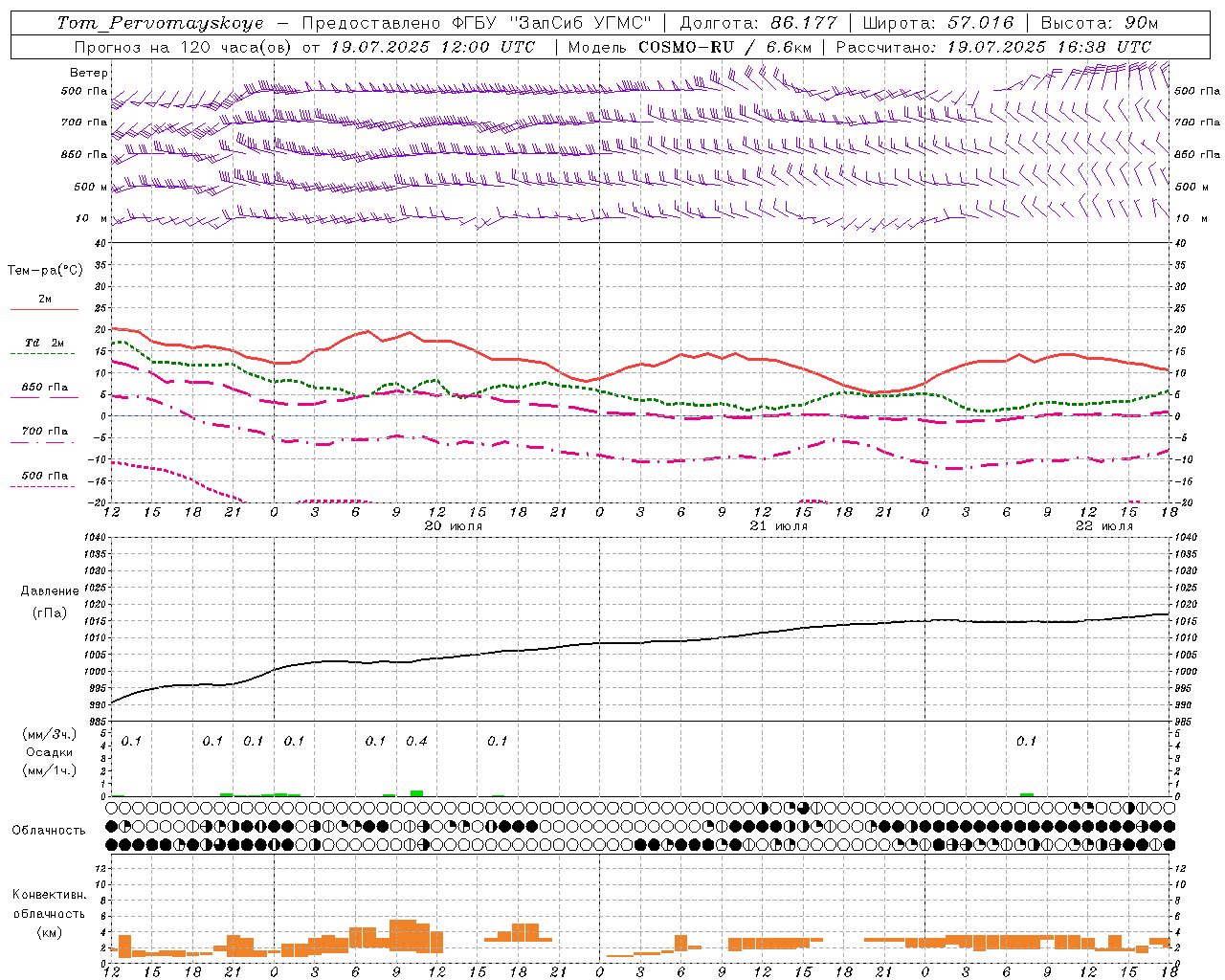Click the Долгота: 86.177 header value

[x=758, y=22]
